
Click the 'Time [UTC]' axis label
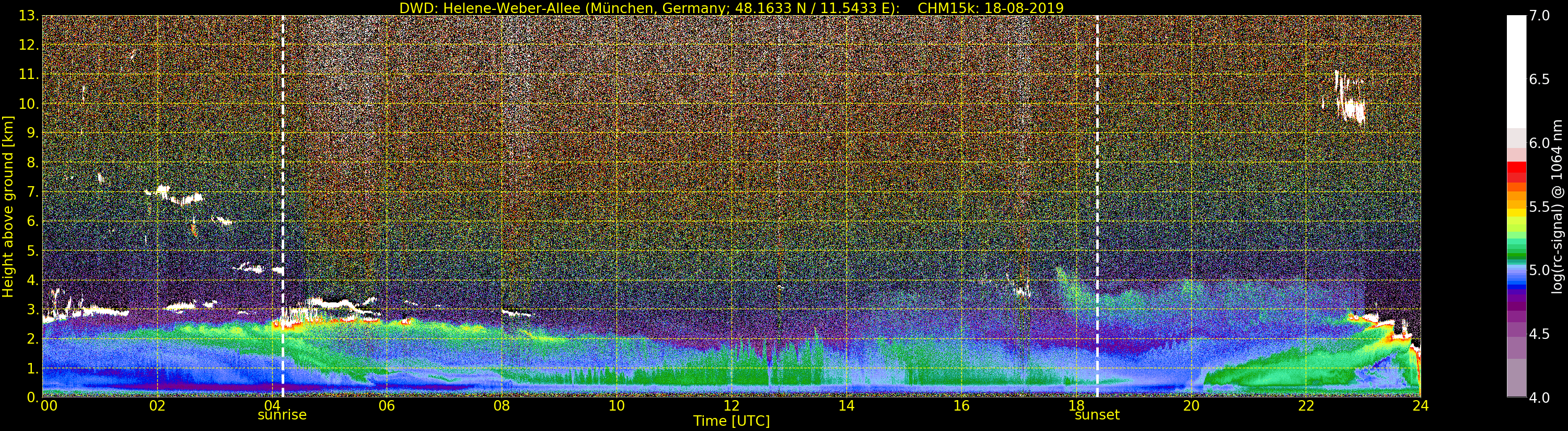(731, 421)
